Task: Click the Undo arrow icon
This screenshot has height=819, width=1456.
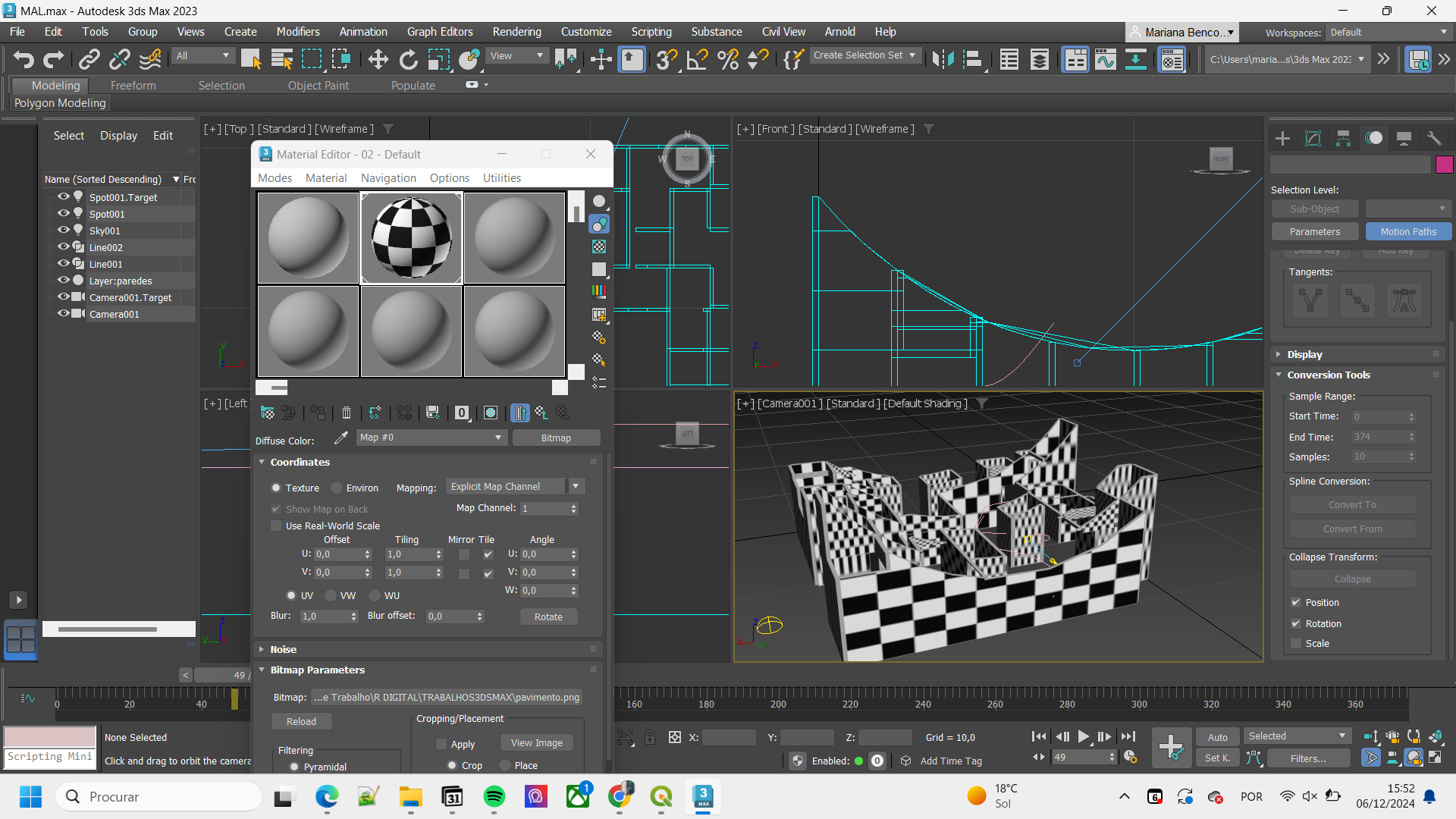Action: tap(23, 59)
